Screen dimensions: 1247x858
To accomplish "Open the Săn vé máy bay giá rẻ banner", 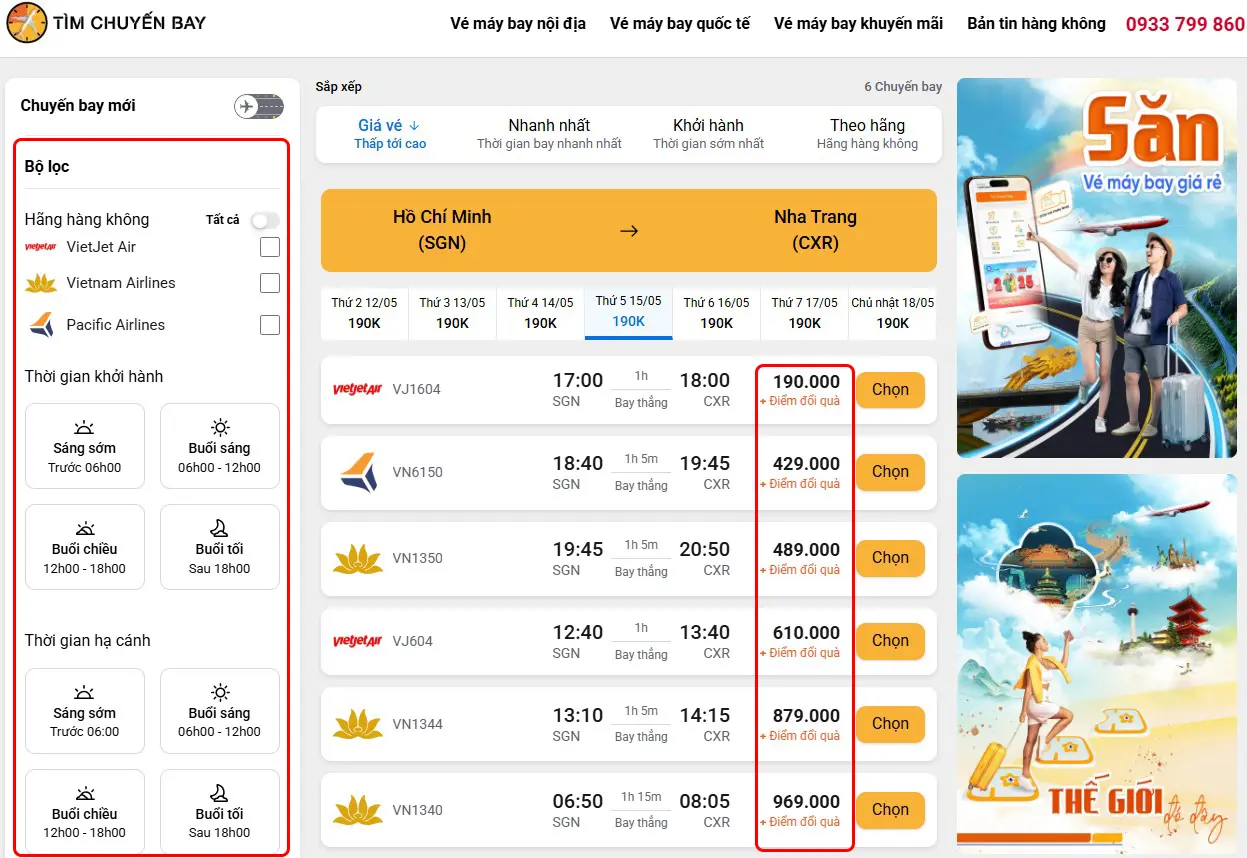I will [x=1097, y=268].
